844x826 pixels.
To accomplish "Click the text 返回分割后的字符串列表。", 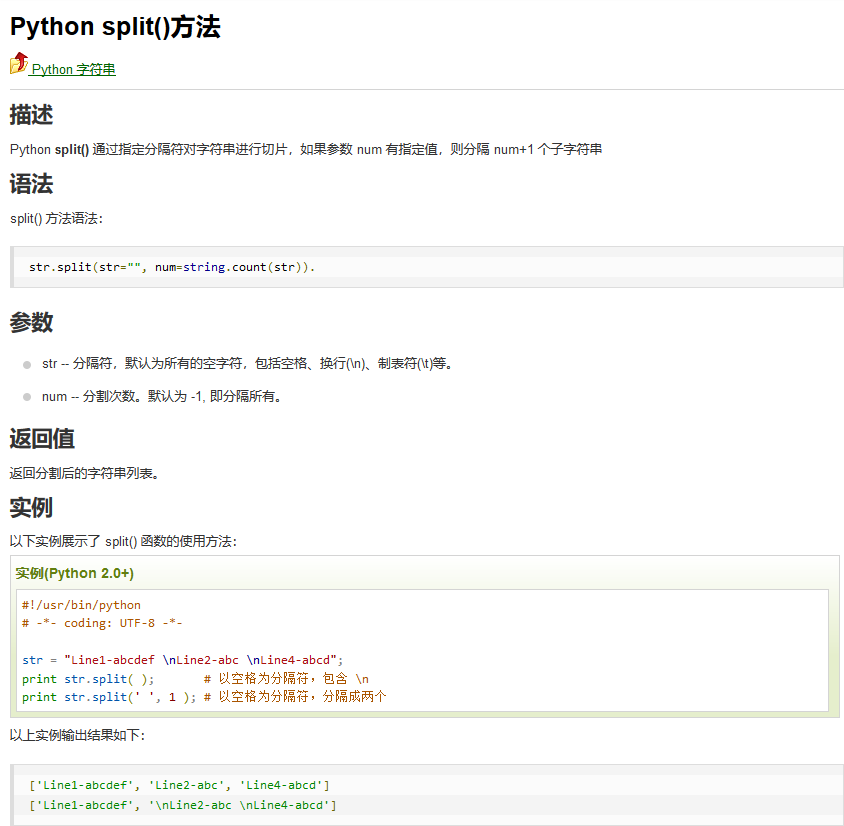I will (x=85, y=474).
